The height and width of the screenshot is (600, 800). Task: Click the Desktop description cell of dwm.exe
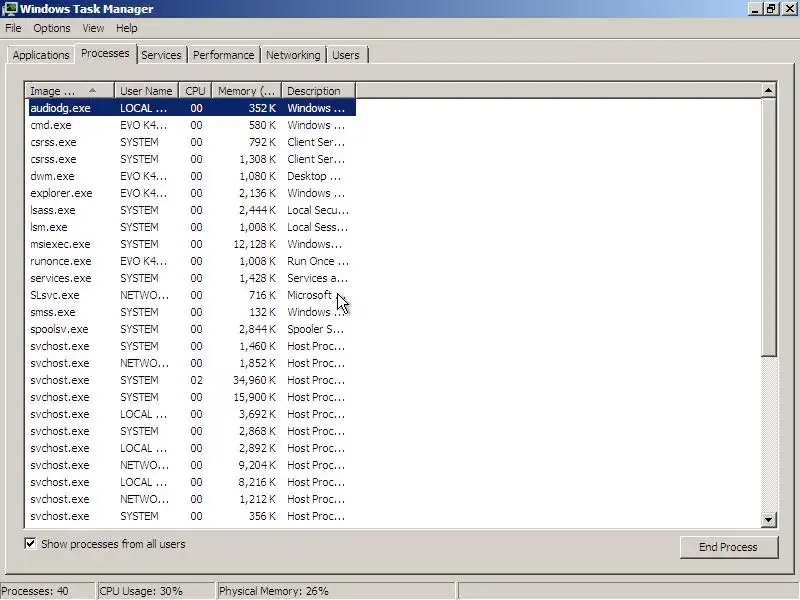[314, 176]
